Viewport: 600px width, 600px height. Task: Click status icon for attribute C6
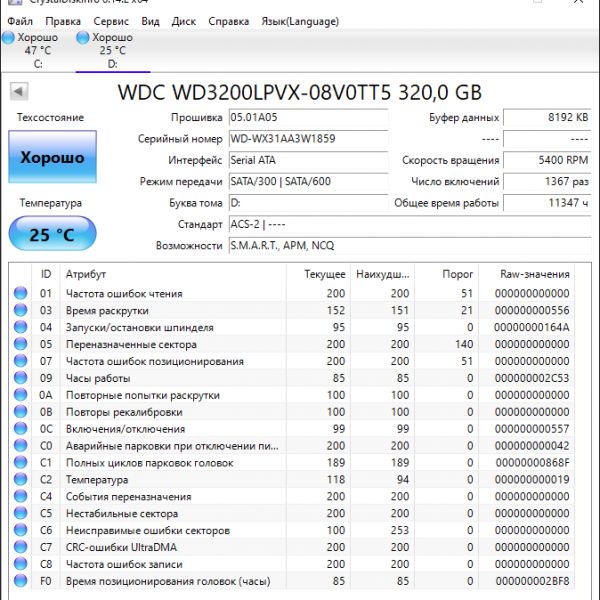[x=20, y=530]
